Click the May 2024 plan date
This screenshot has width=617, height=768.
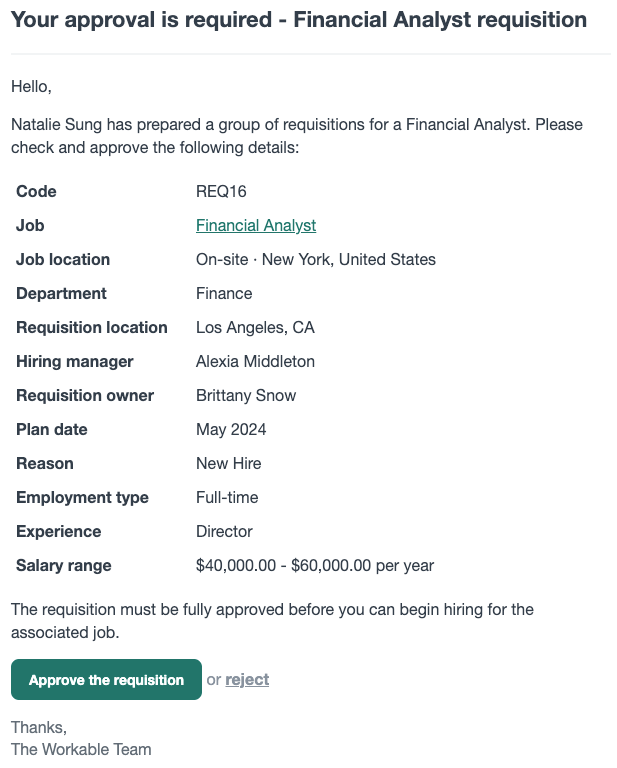pyautogui.click(x=231, y=430)
